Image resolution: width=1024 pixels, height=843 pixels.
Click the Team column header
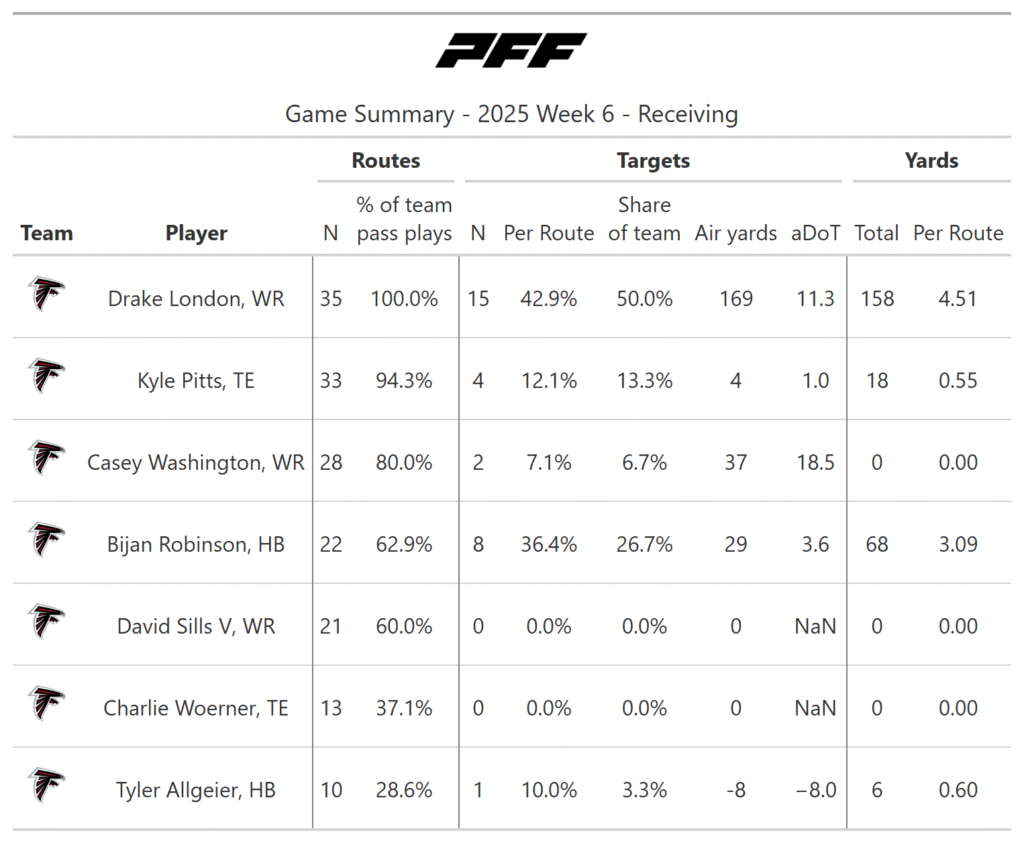46,233
